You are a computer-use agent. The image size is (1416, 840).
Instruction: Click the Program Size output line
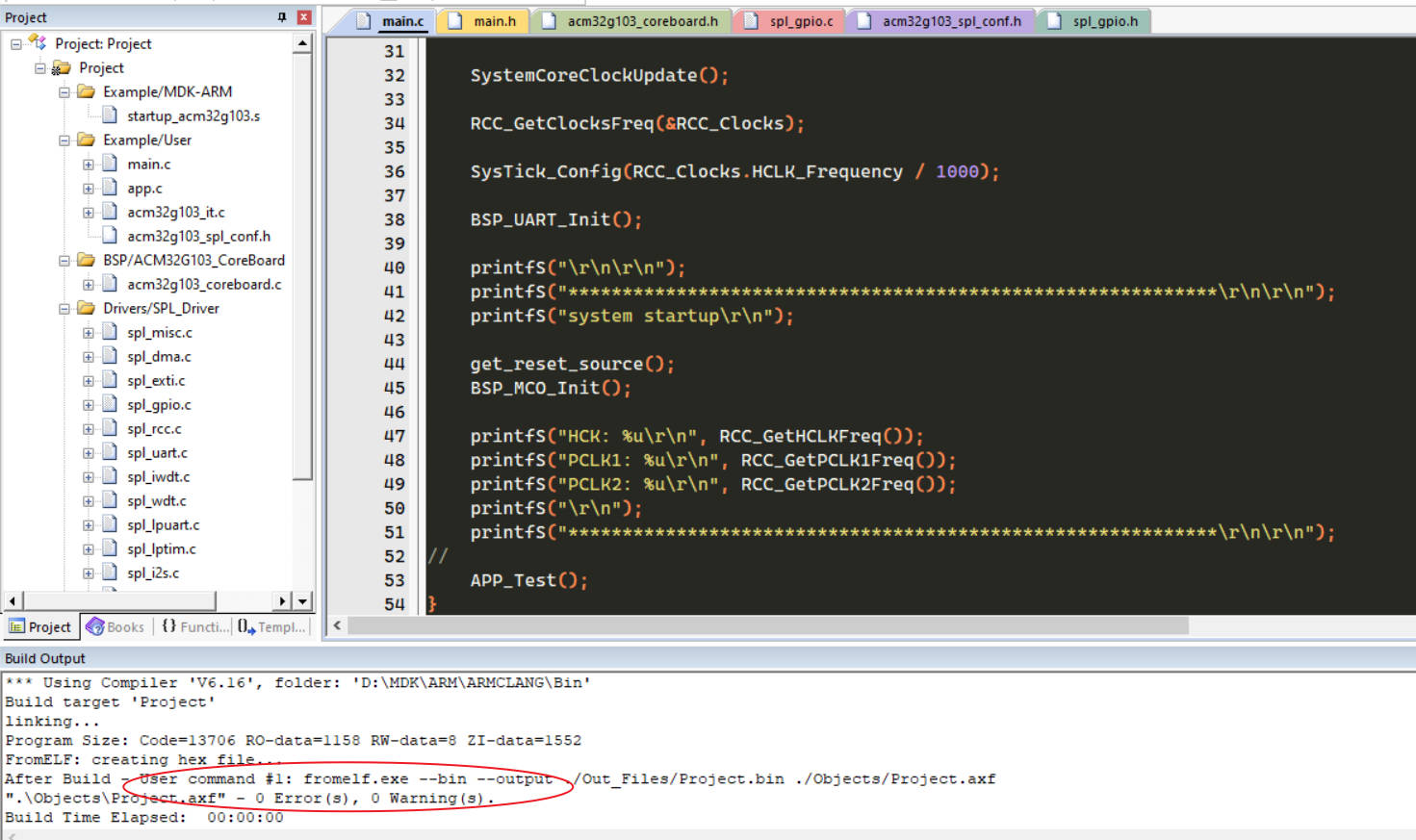(x=293, y=740)
